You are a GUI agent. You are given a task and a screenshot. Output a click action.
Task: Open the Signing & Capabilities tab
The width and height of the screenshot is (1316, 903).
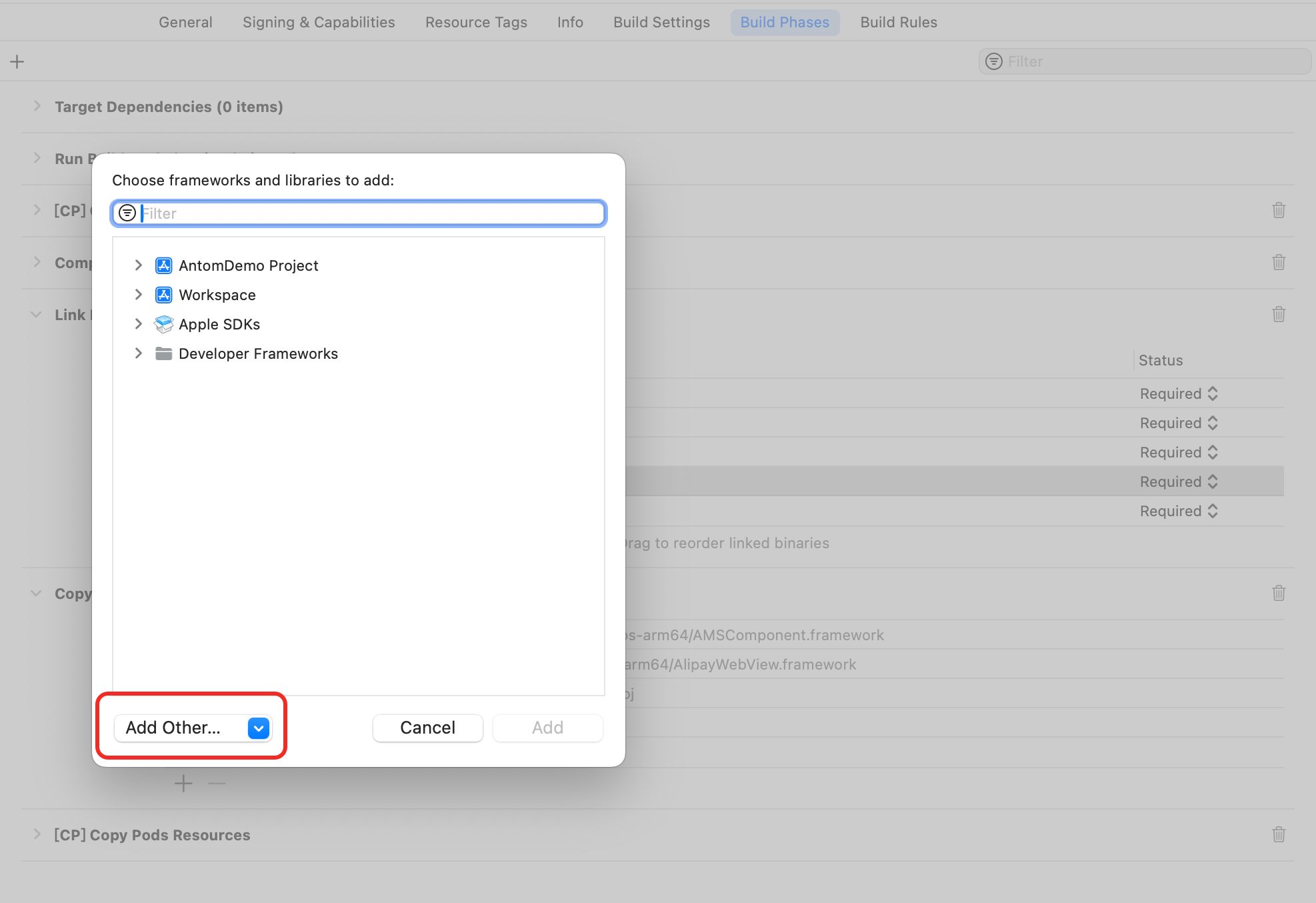click(x=319, y=22)
